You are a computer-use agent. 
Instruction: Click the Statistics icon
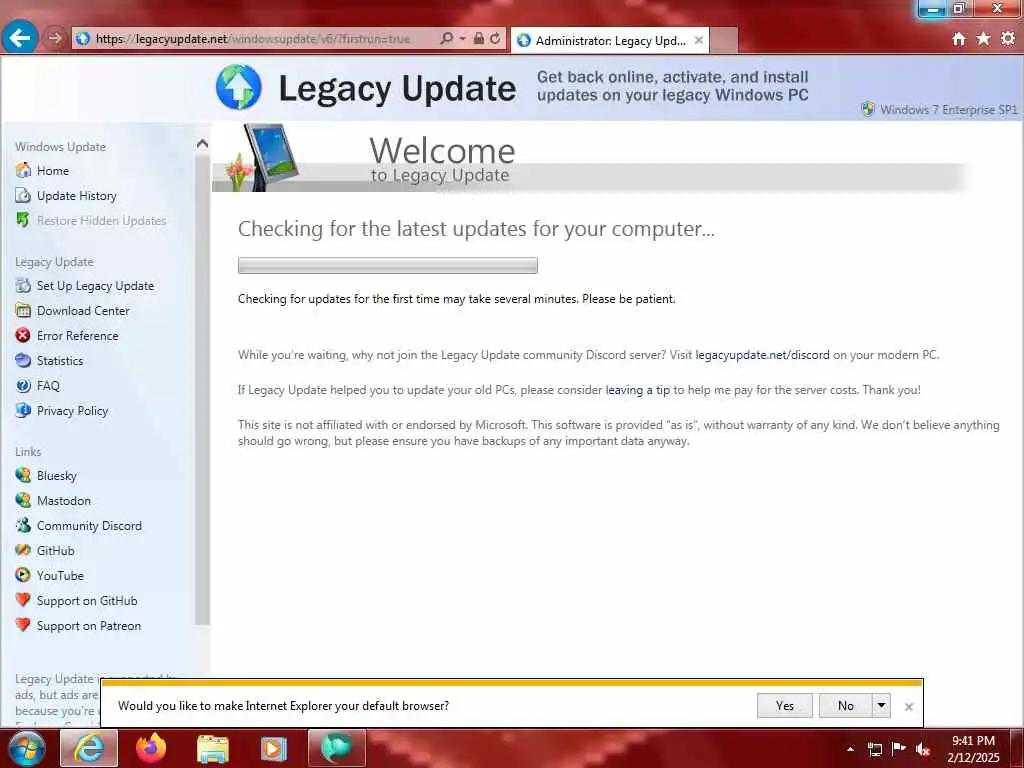(x=23, y=360)
